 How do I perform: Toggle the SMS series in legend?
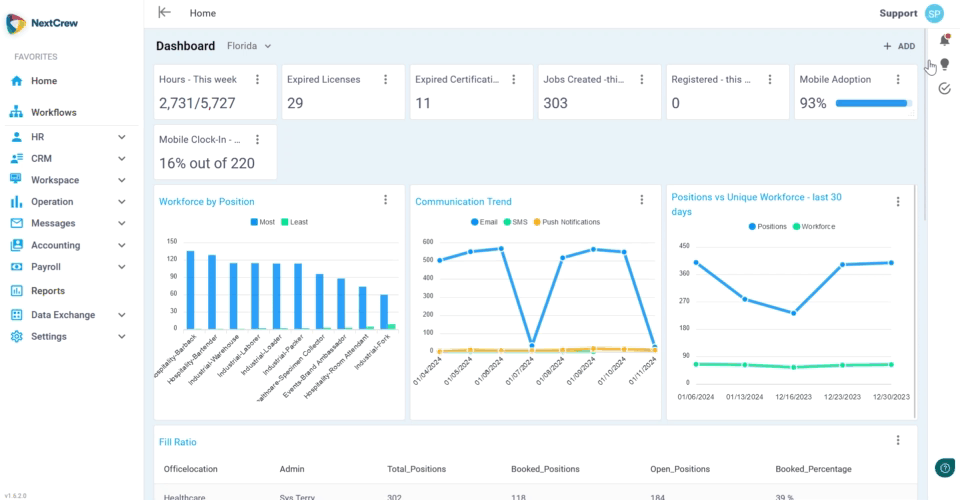(x=516, y=222)
